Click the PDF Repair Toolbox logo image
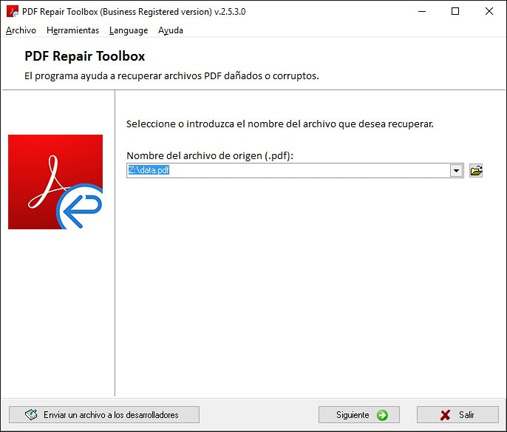The width and height of the screenshot is (507, 432). click(55, 182)
